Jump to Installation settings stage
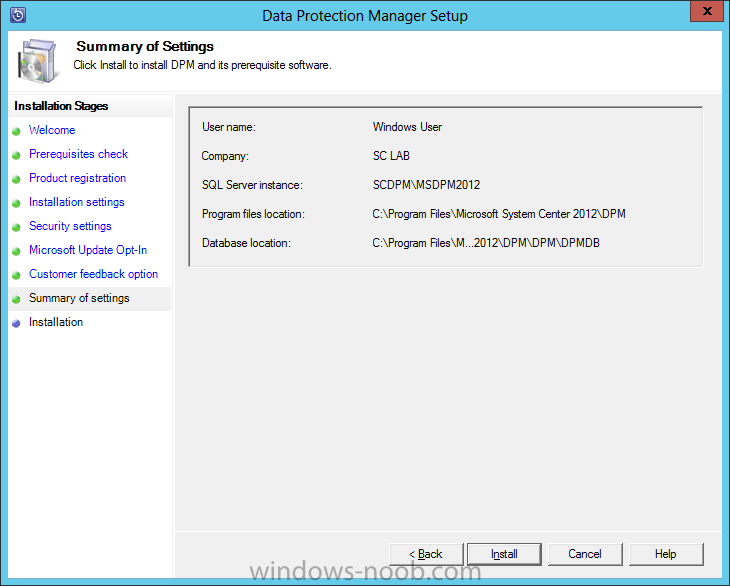Viewport: 730px width, 586px height. [76, 202]
